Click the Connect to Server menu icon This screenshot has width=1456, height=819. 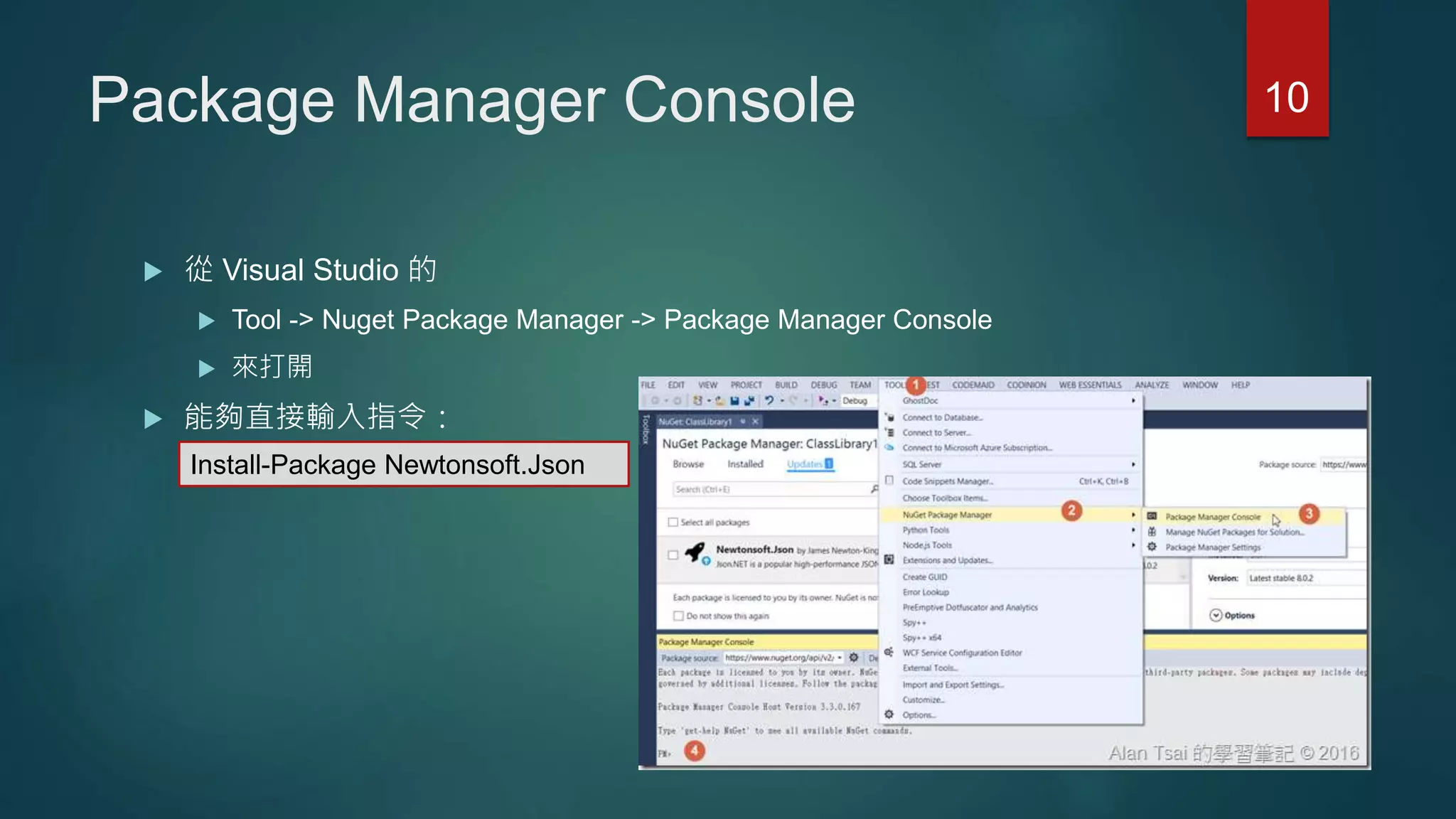coord(889,432)
